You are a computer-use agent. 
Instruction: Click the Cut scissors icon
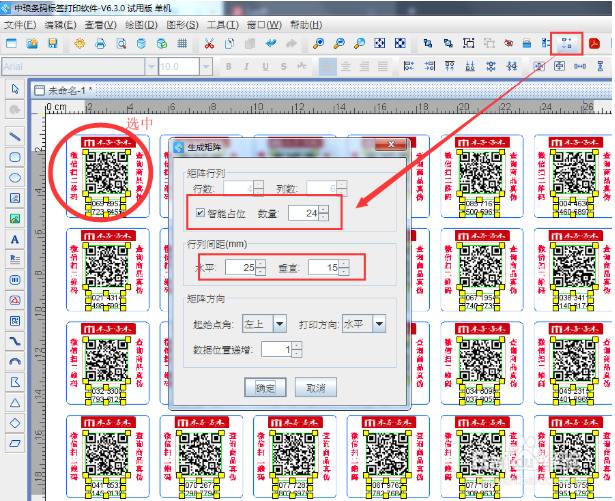tap(209, 43)
